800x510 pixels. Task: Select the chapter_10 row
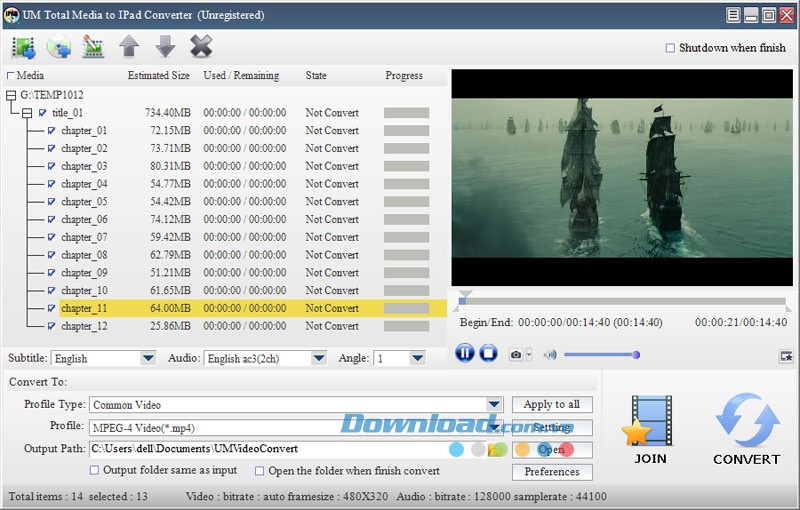[253, 290]
